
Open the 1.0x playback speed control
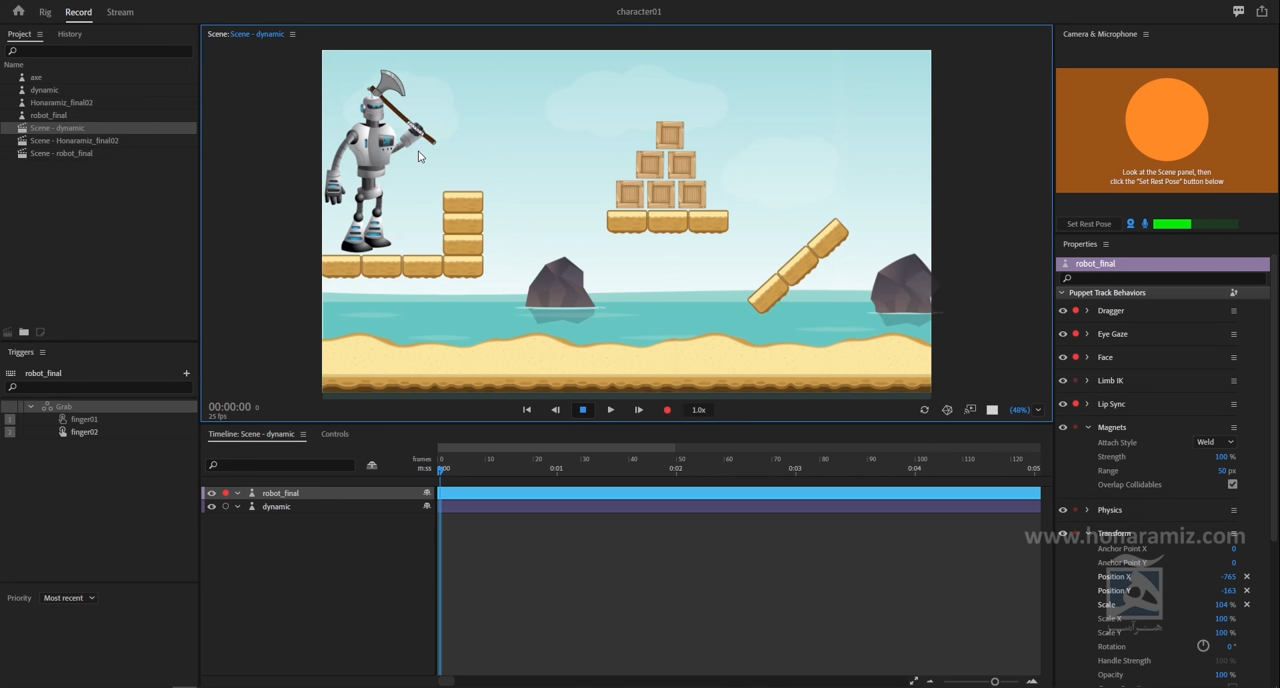[699, 410]
